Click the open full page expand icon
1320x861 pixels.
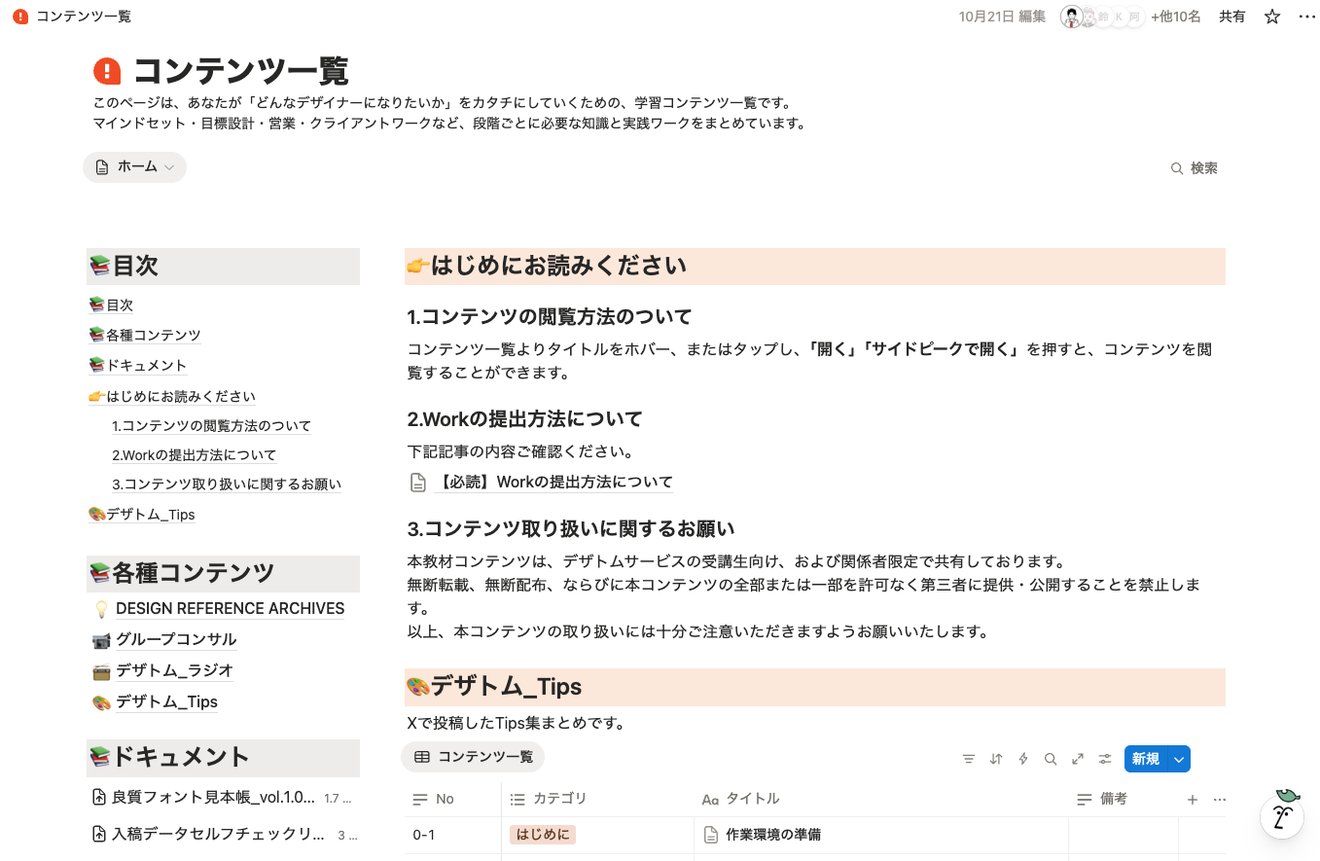coord(1078,759)
